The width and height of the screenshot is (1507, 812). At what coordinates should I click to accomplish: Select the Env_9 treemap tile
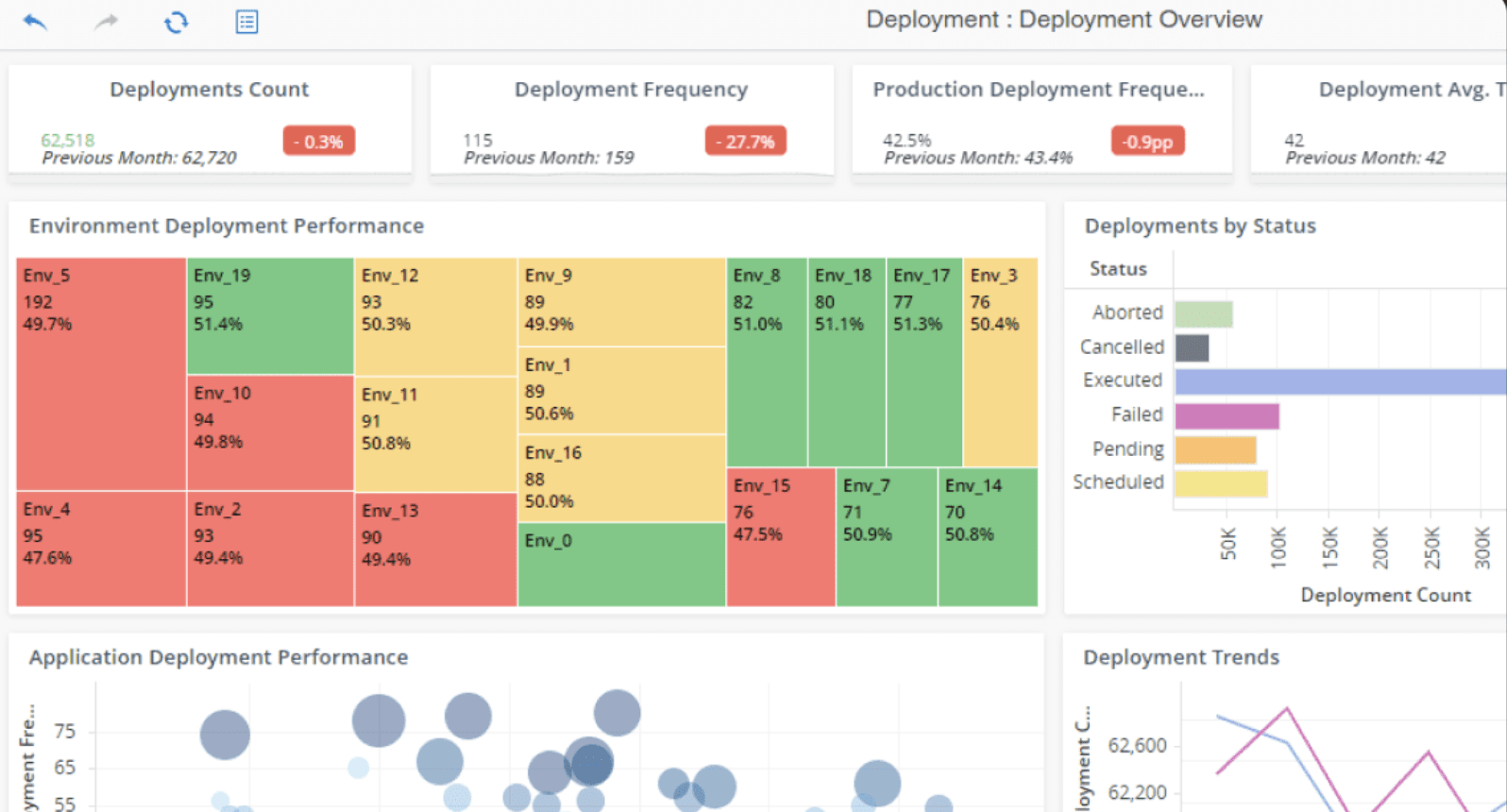tap(621, 302)
